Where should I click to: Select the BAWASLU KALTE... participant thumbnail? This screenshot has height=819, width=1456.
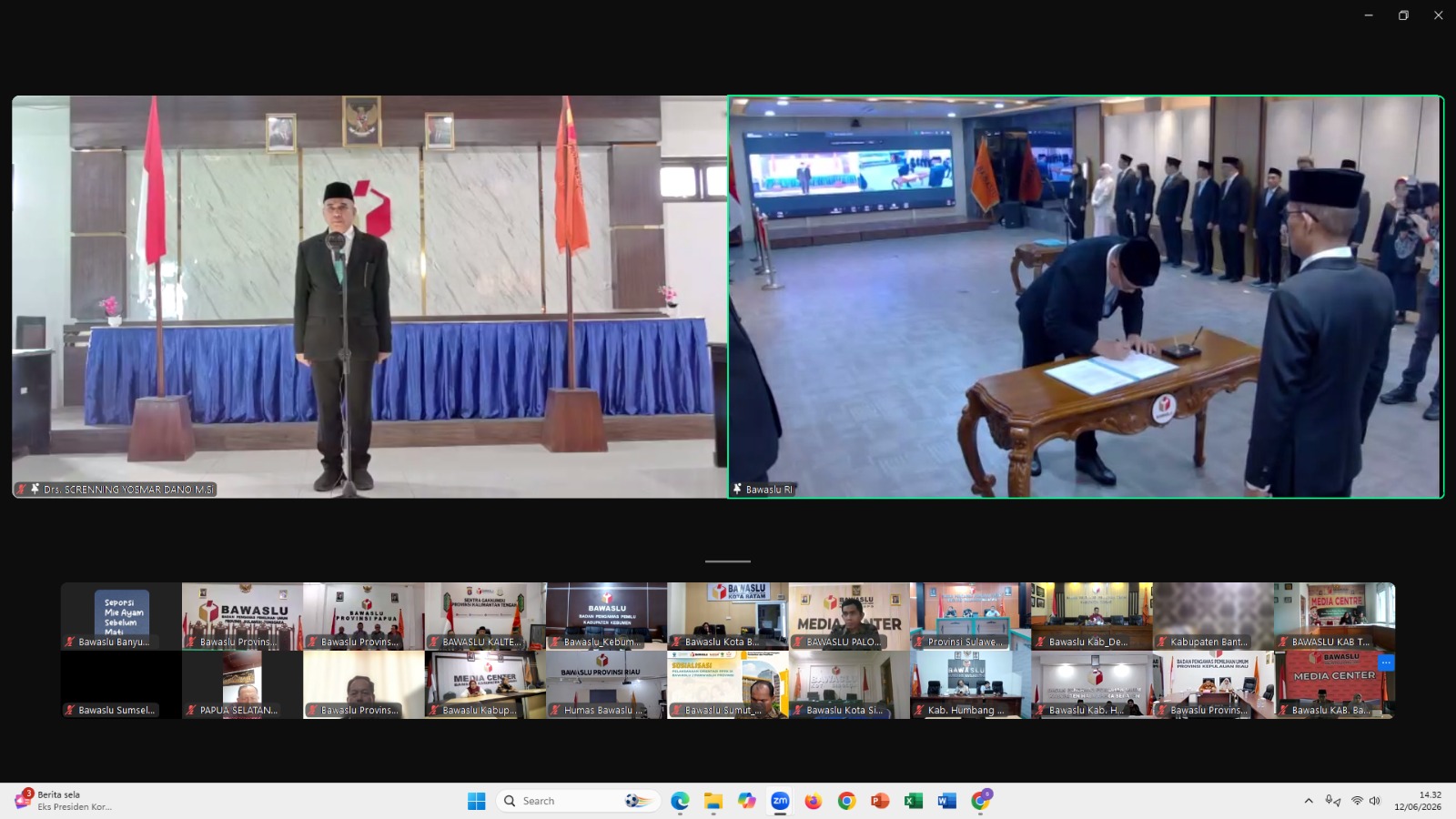(485, 616)
